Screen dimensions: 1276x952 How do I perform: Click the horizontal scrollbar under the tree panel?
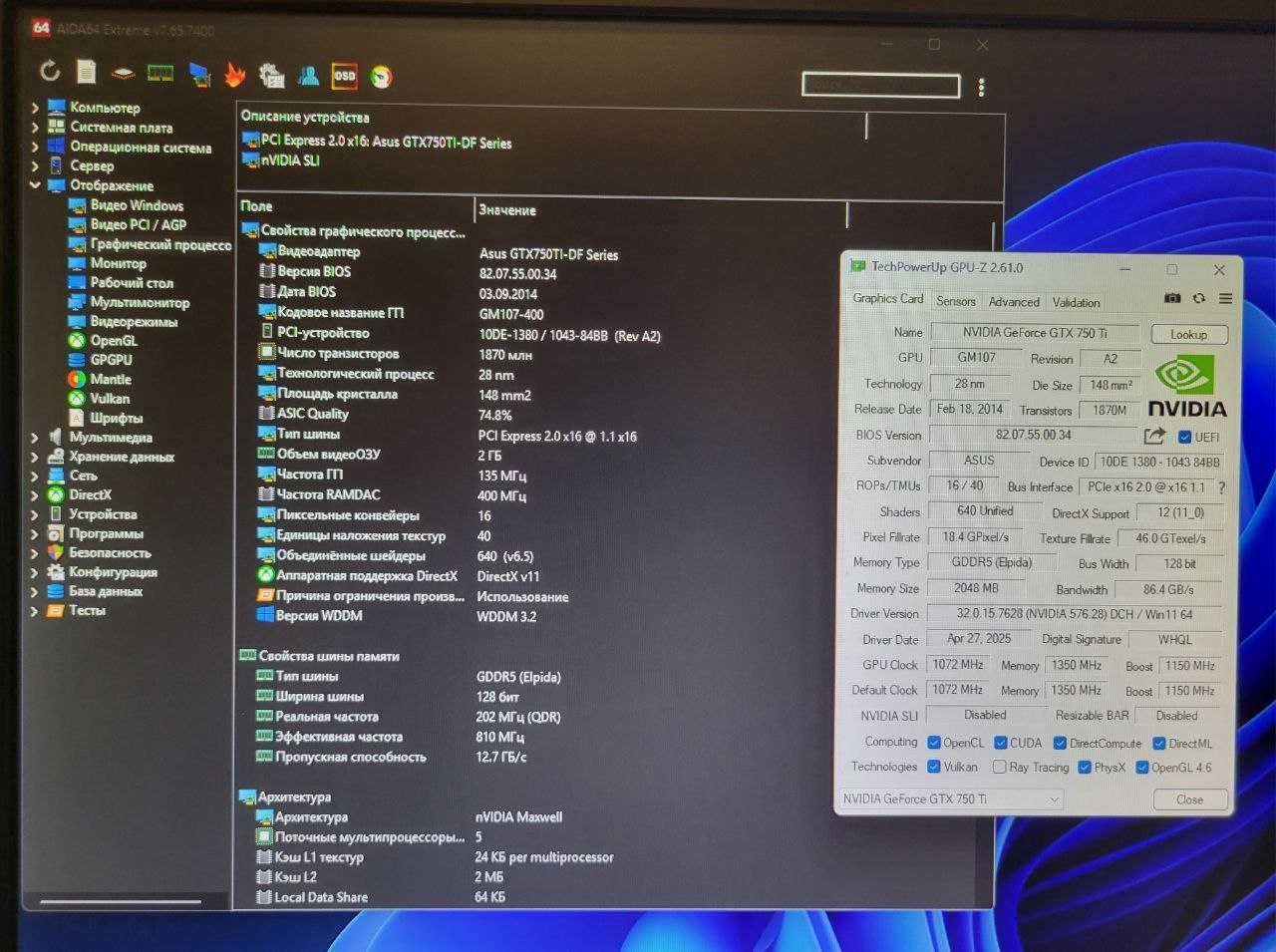121,902
